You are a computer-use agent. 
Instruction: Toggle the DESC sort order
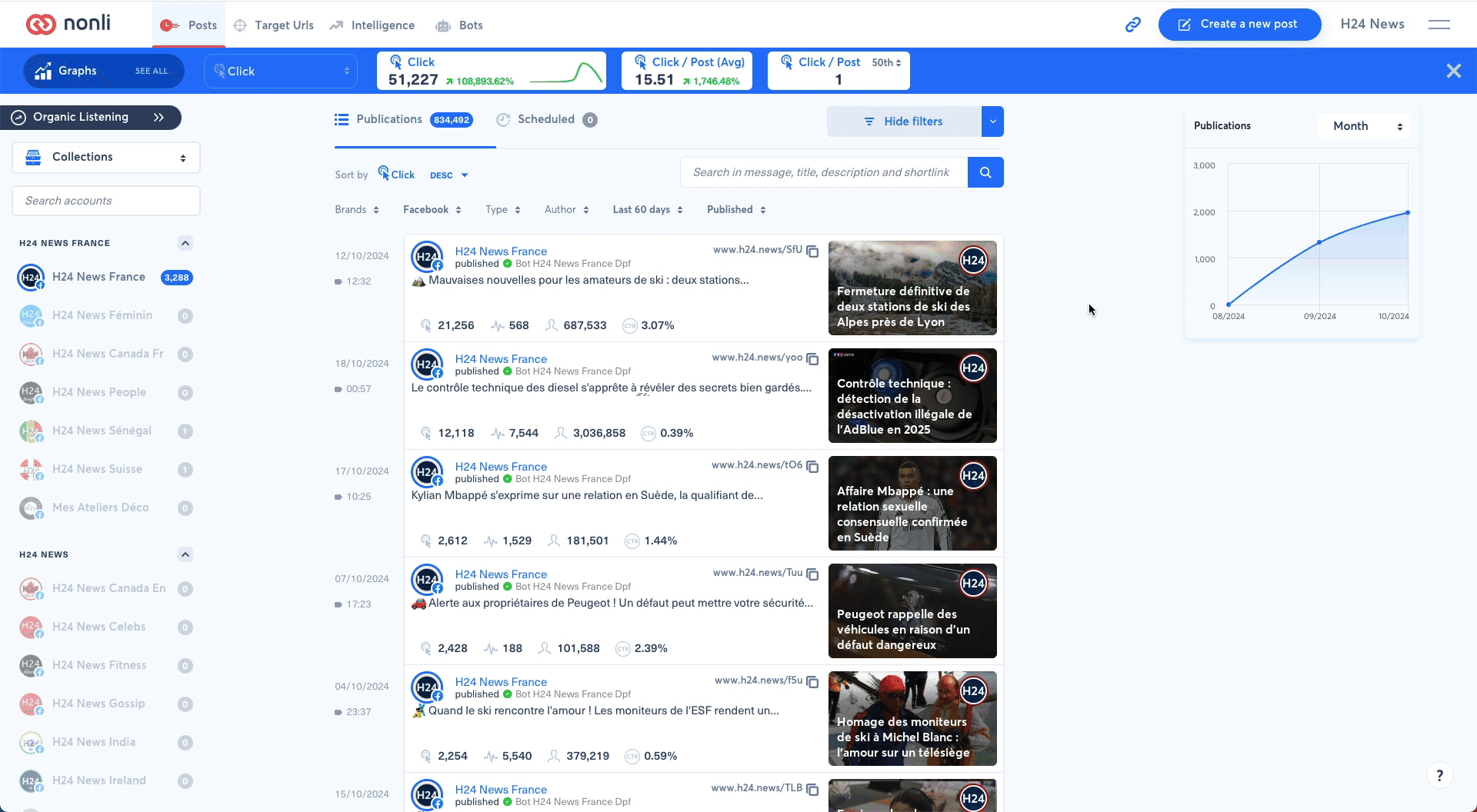coord(449,175)
